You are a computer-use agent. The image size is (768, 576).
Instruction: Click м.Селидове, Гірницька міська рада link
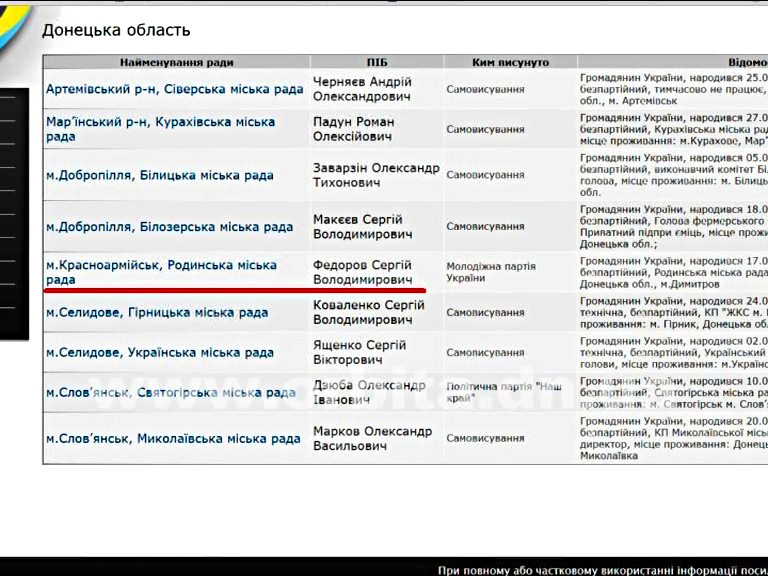click(x=157, y=312)
